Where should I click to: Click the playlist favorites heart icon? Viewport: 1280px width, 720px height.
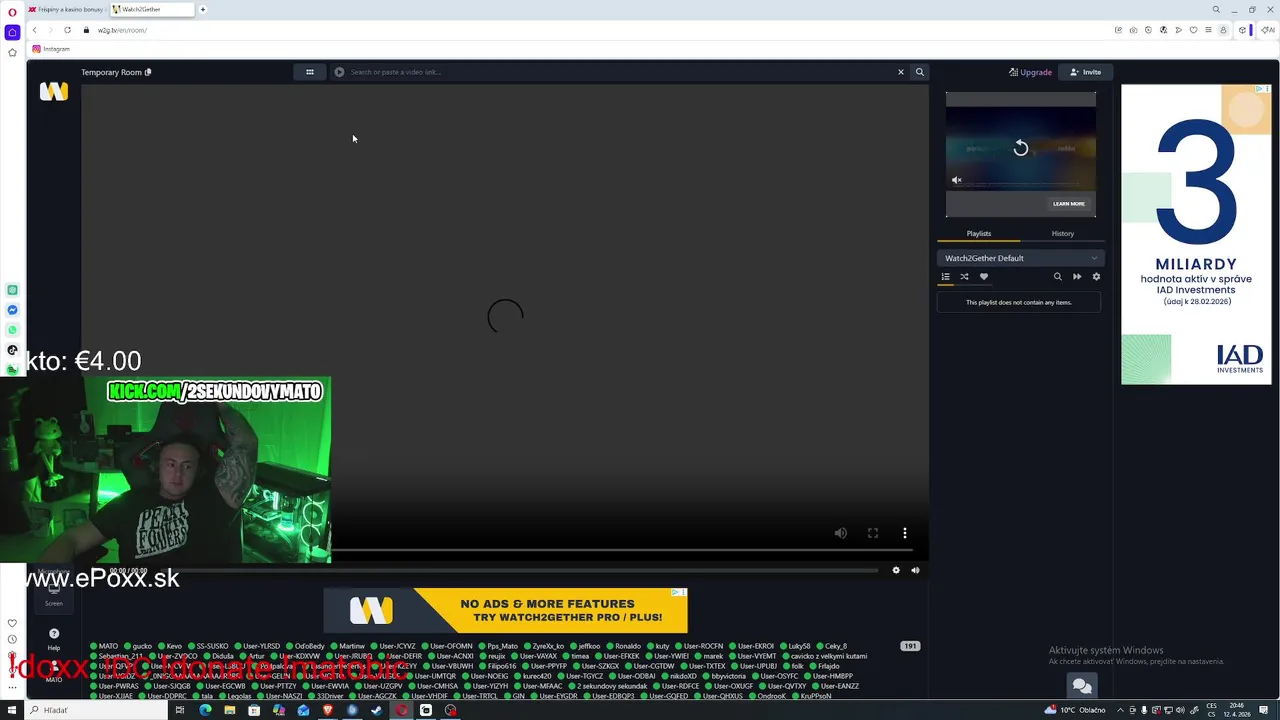tap(983, 277)
